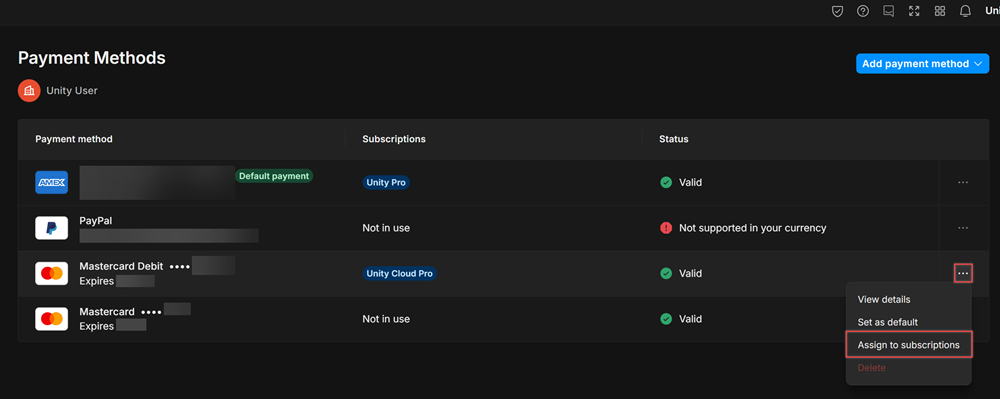Click the PayPal logo icon
Image resolution: width=1000 pixels, height=399 pixels.
52,228
